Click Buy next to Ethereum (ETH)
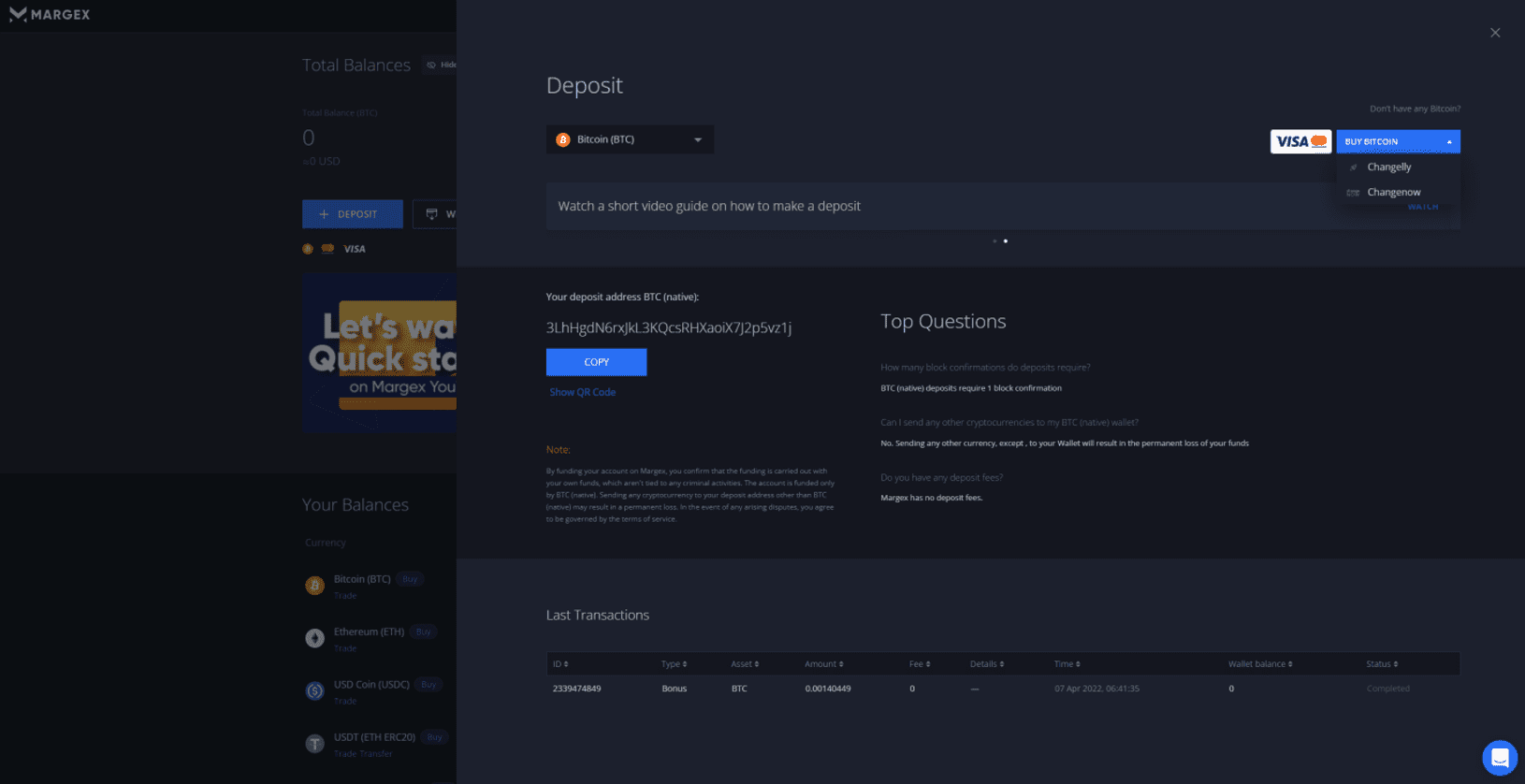This screenshot has height=784, width=1525. click(423, 632)
